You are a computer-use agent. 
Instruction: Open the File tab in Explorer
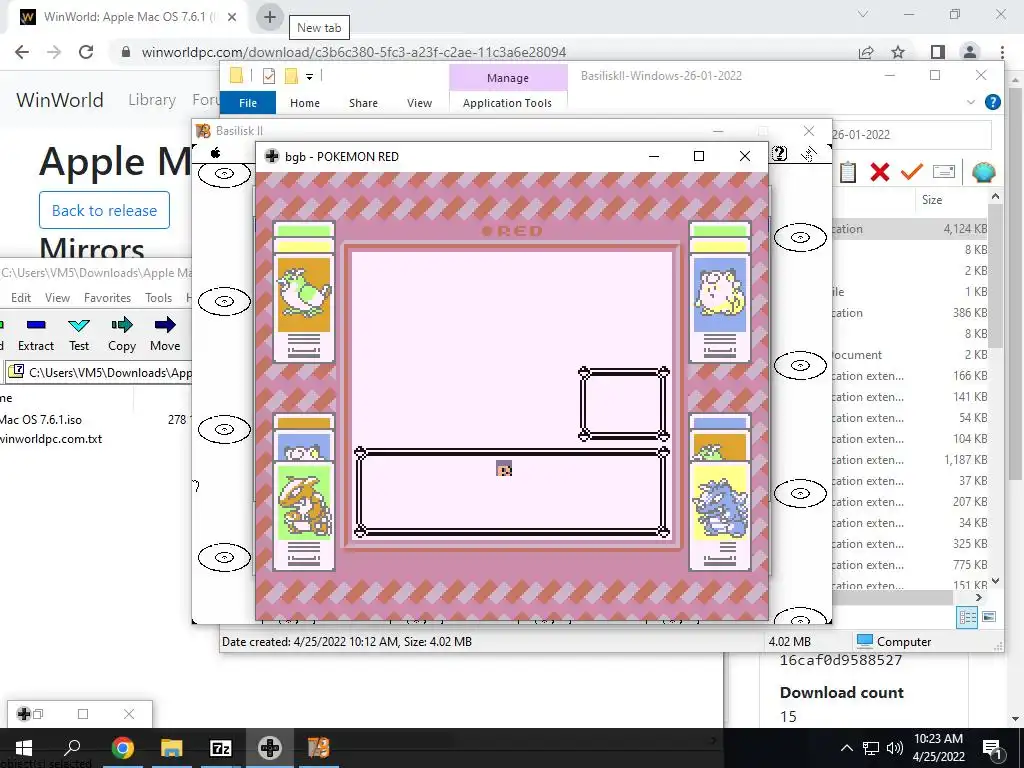[x=248, y=103]
